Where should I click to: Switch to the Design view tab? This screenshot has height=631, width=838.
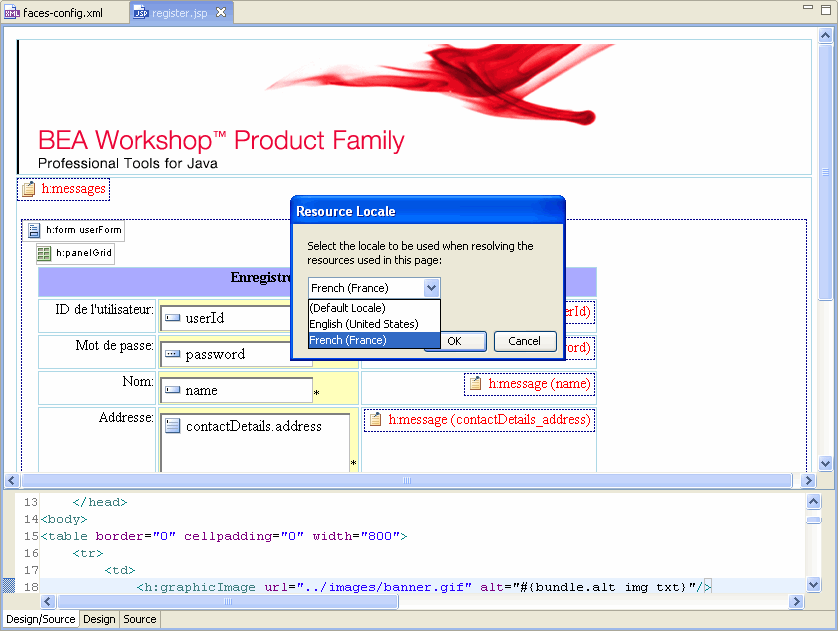click(99, 619)
